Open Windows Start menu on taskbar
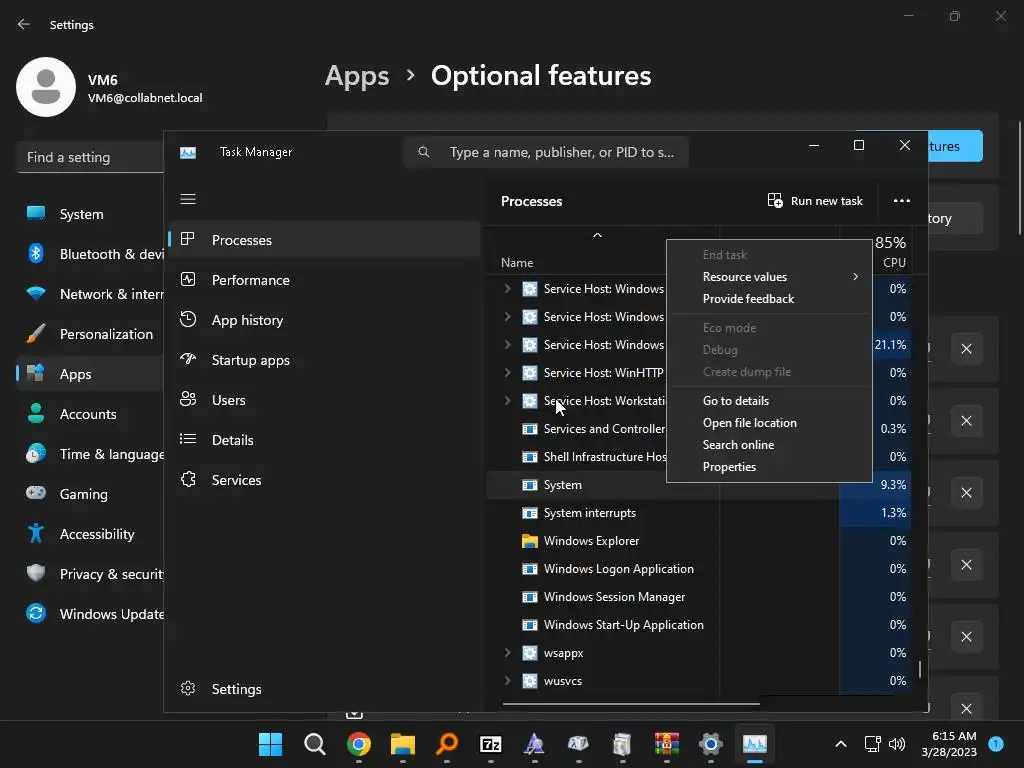 point(270,744)
